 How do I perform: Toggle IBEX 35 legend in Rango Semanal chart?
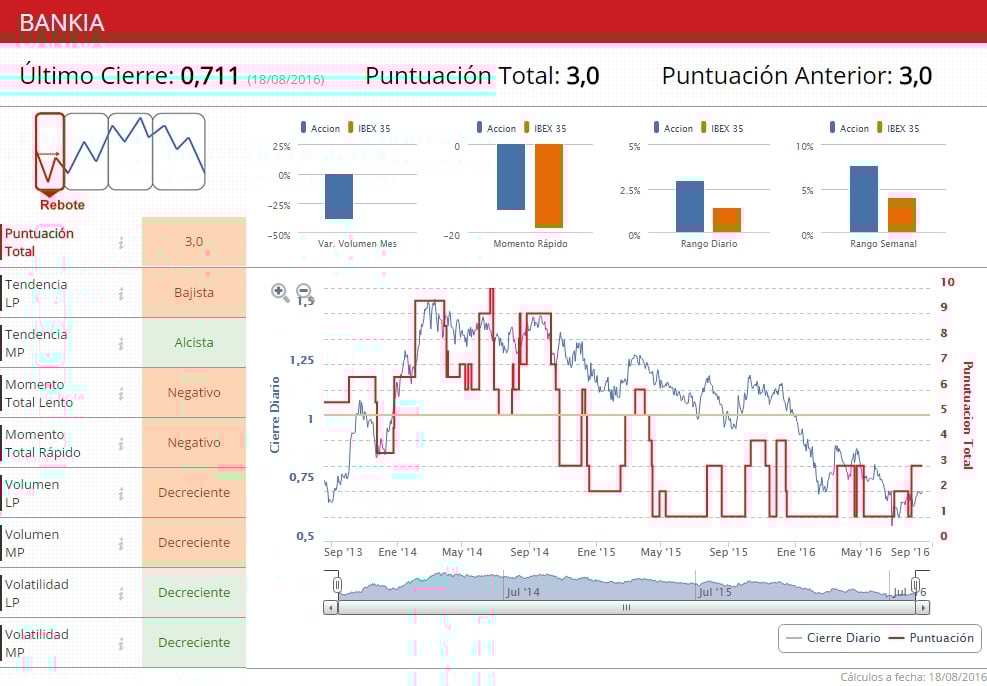[898, 128]
